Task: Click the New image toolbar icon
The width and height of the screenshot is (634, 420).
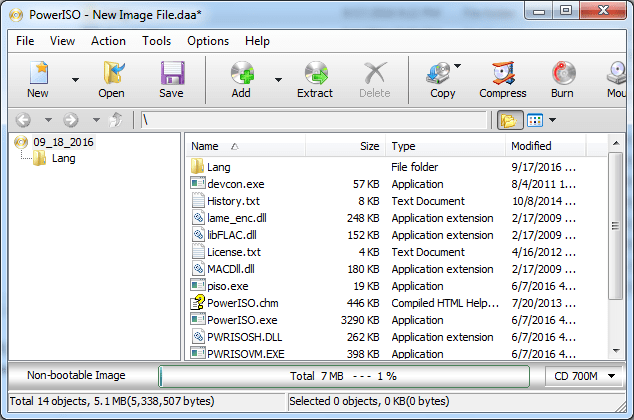Action: click(38, 73)
